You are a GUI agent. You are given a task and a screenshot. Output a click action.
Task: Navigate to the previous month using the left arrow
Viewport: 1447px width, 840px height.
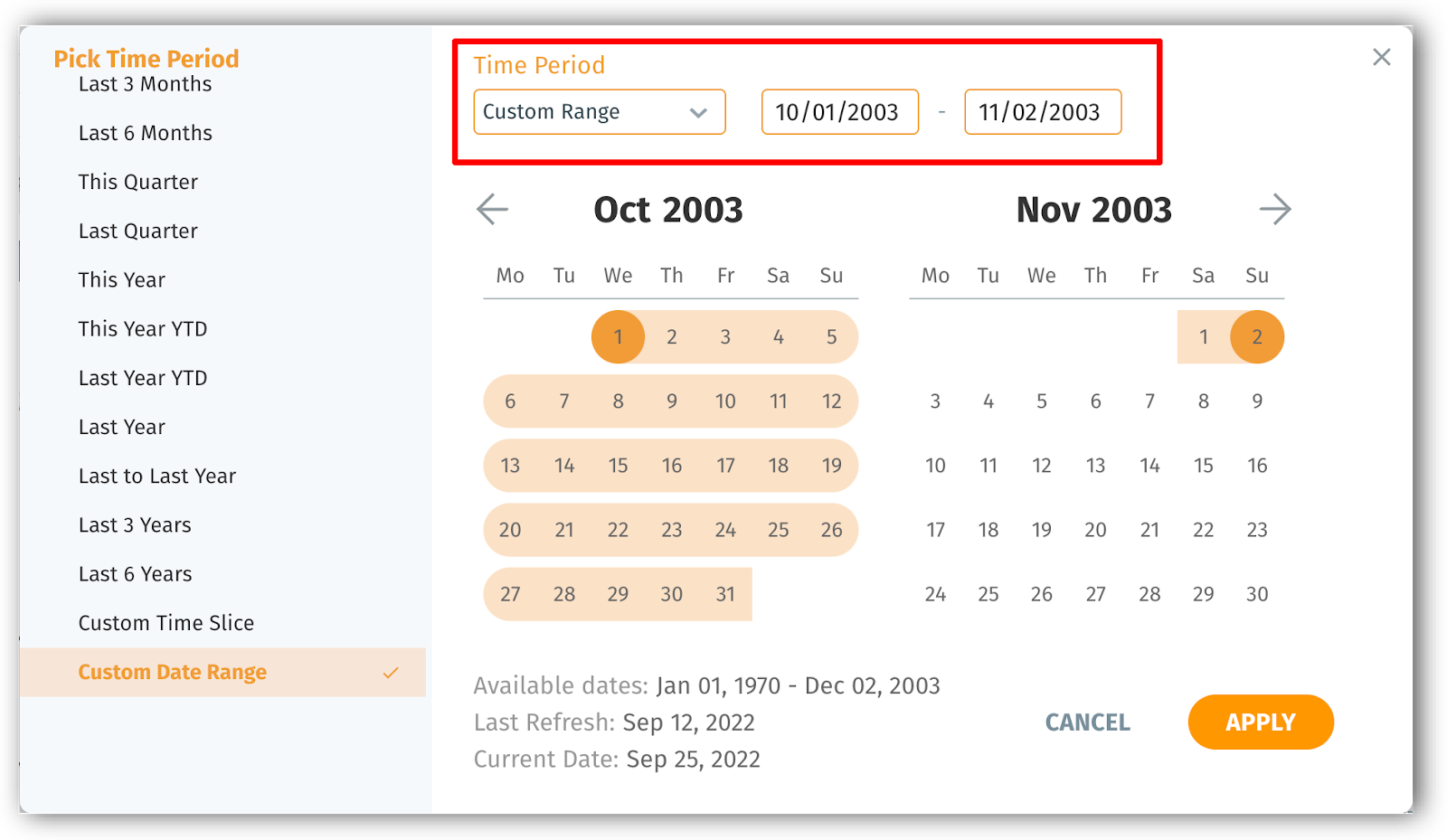click(x=493, y=209)
